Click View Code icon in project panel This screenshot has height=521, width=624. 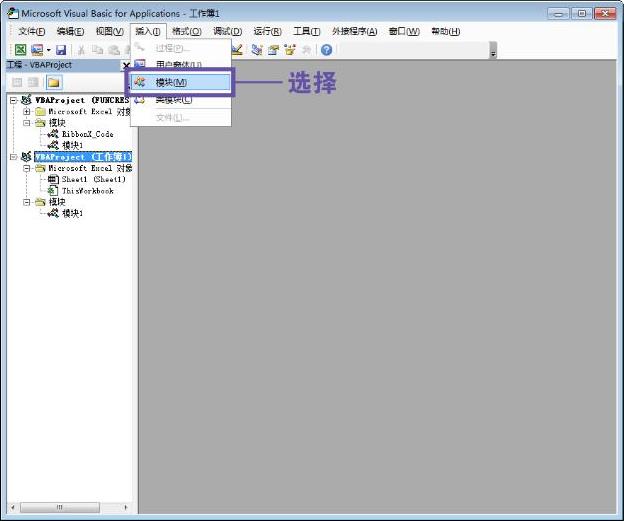click(17, 82)
